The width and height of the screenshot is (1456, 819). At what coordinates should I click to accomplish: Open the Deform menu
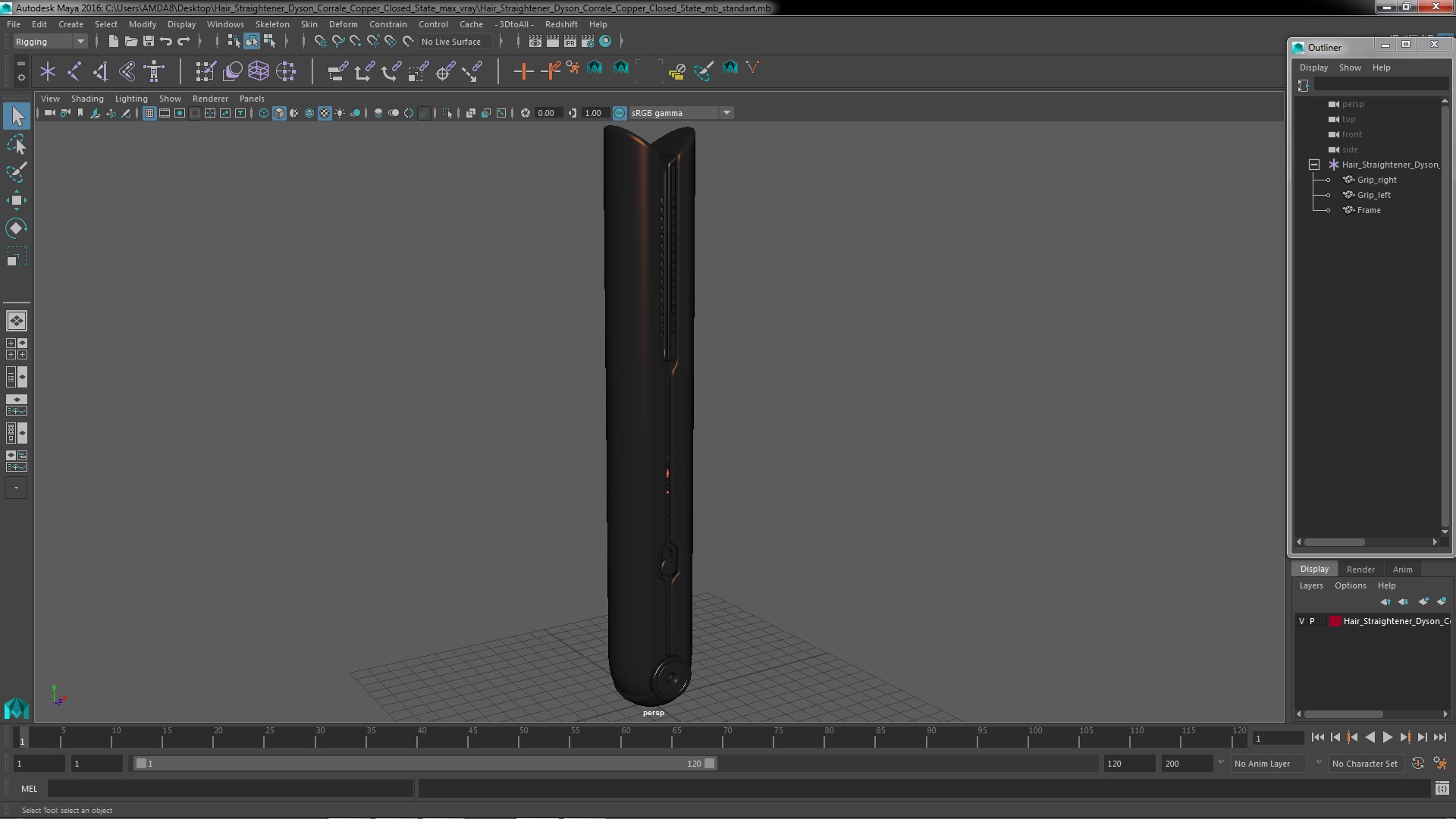[x=343, y=24]
